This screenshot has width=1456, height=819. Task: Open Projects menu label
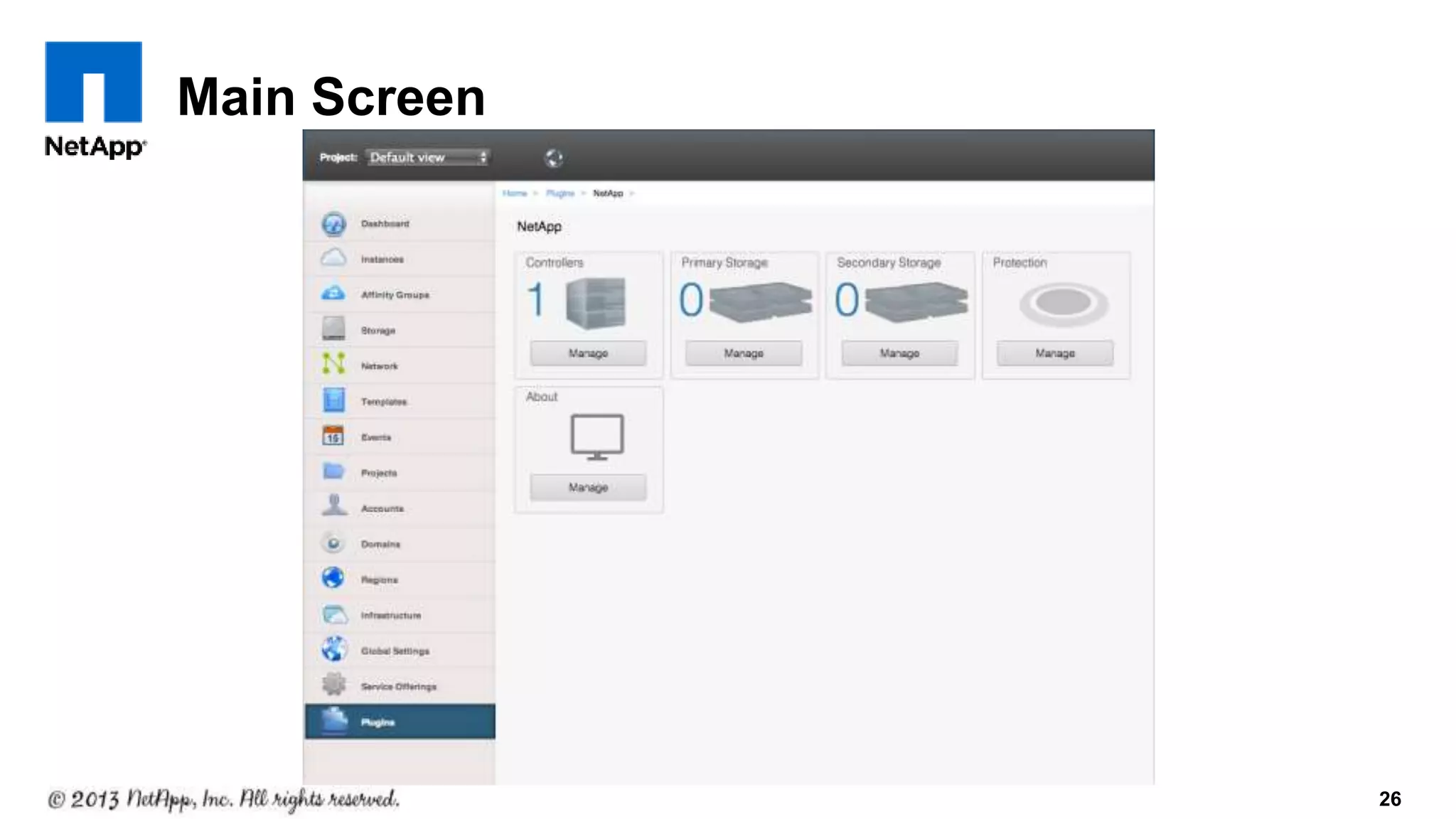379,473
